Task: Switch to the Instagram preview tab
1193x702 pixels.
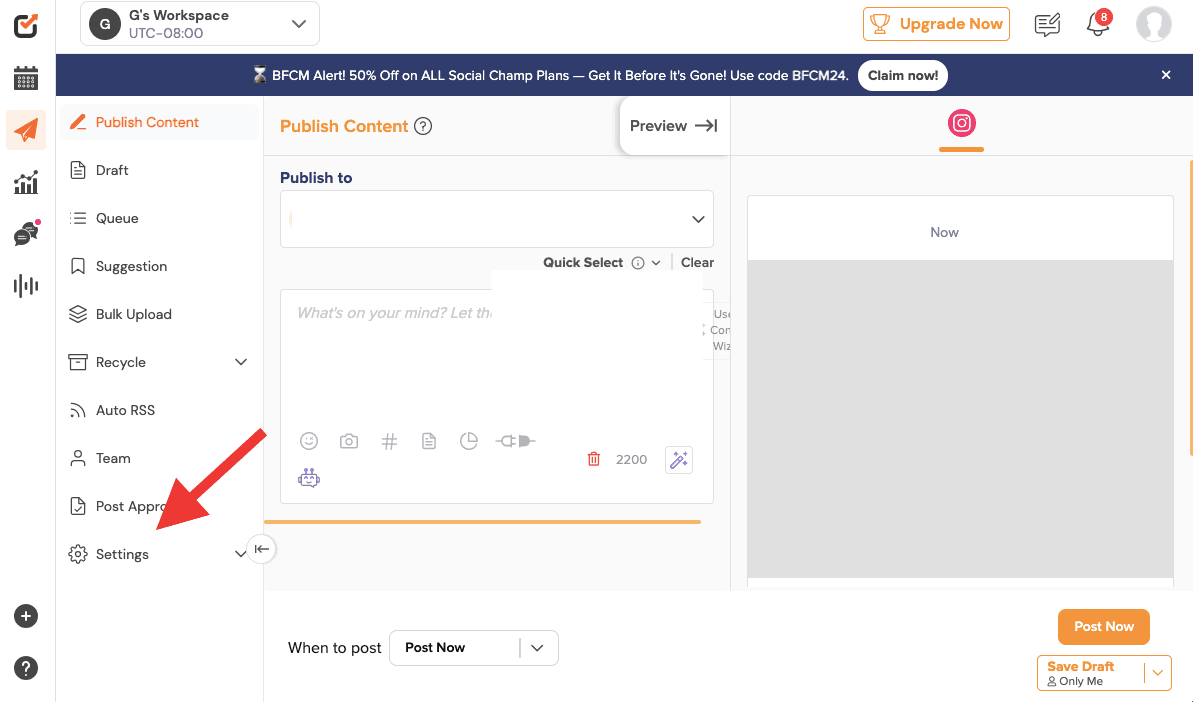Action: click(961, 124)
